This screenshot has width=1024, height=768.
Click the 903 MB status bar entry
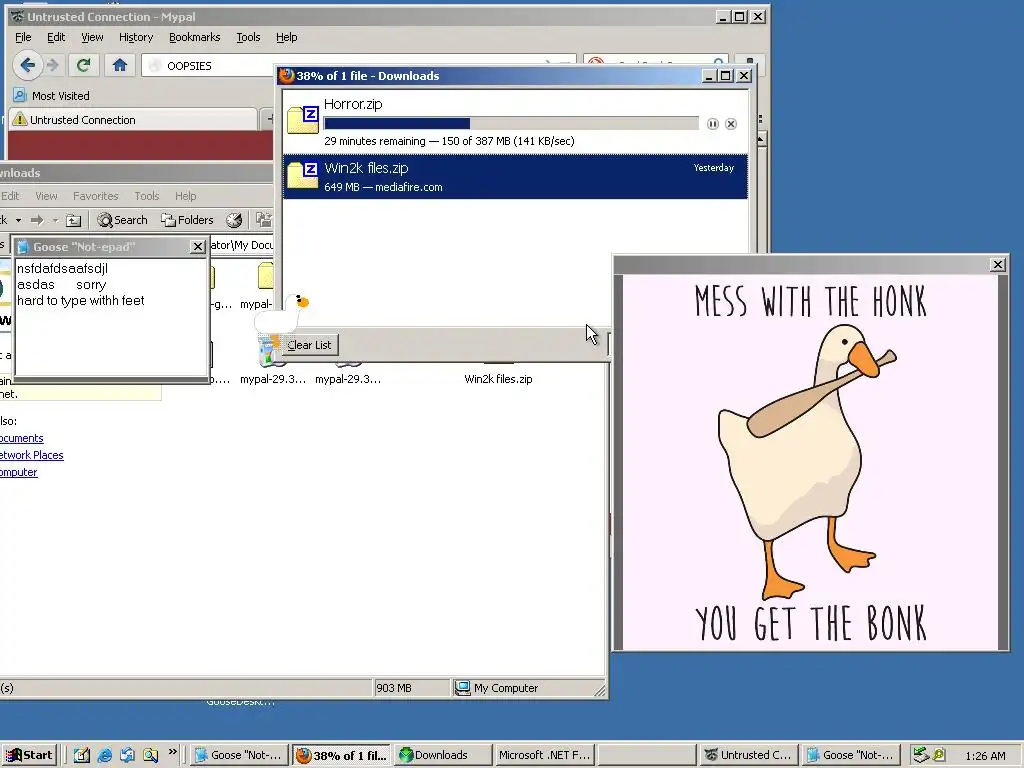coord(412,688)
